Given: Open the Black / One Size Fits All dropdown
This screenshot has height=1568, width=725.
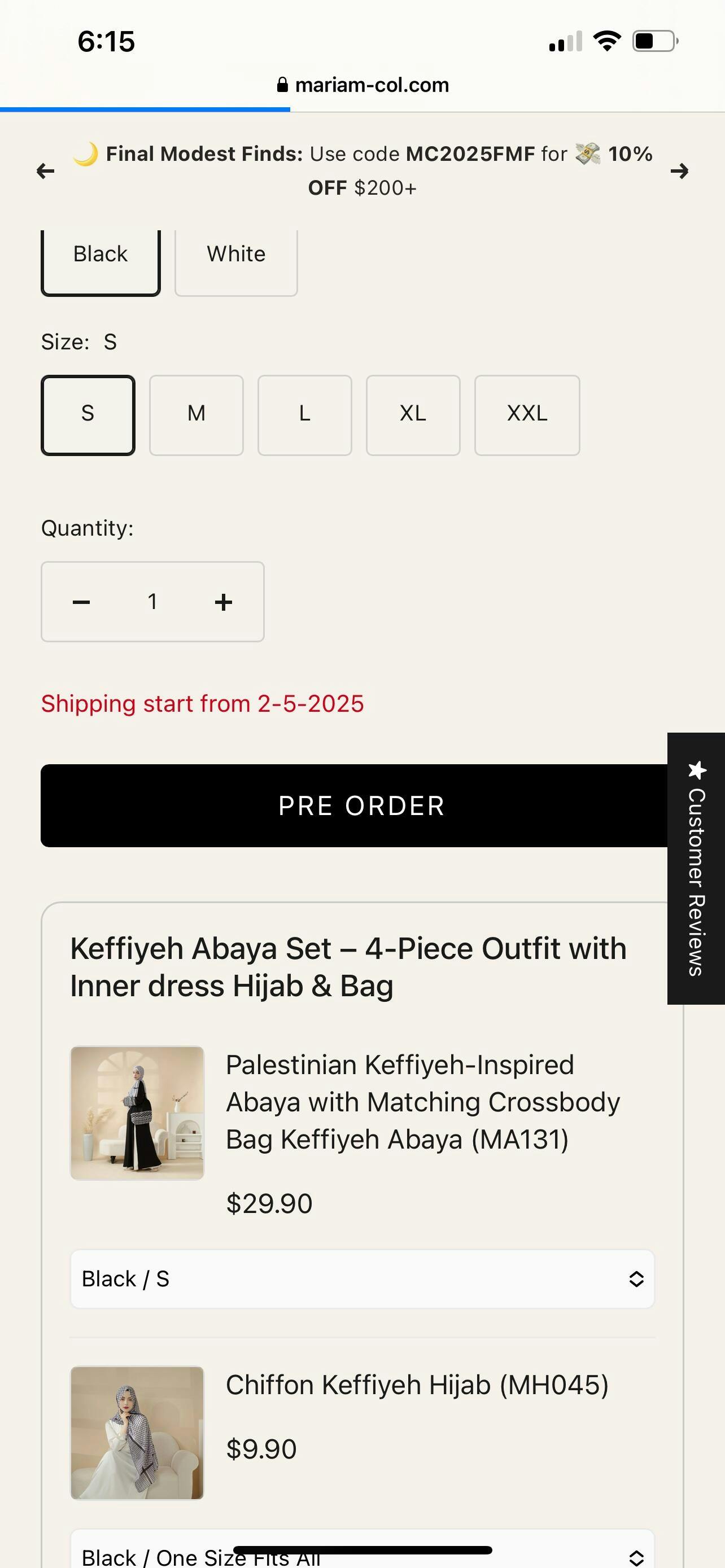Looking at the screenshot, I should coord(362,1554).
